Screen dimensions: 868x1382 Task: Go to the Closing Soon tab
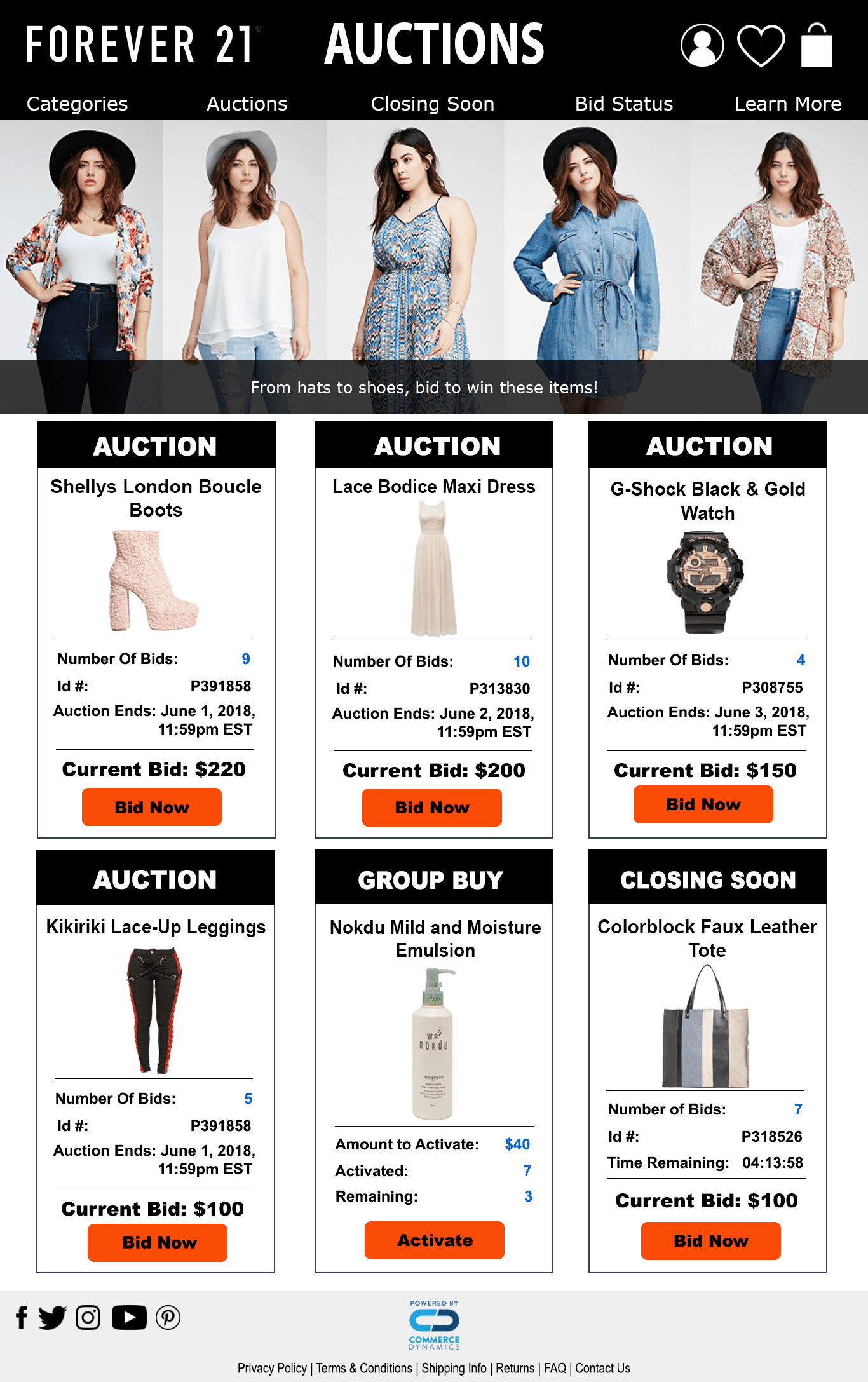point(432,104)
